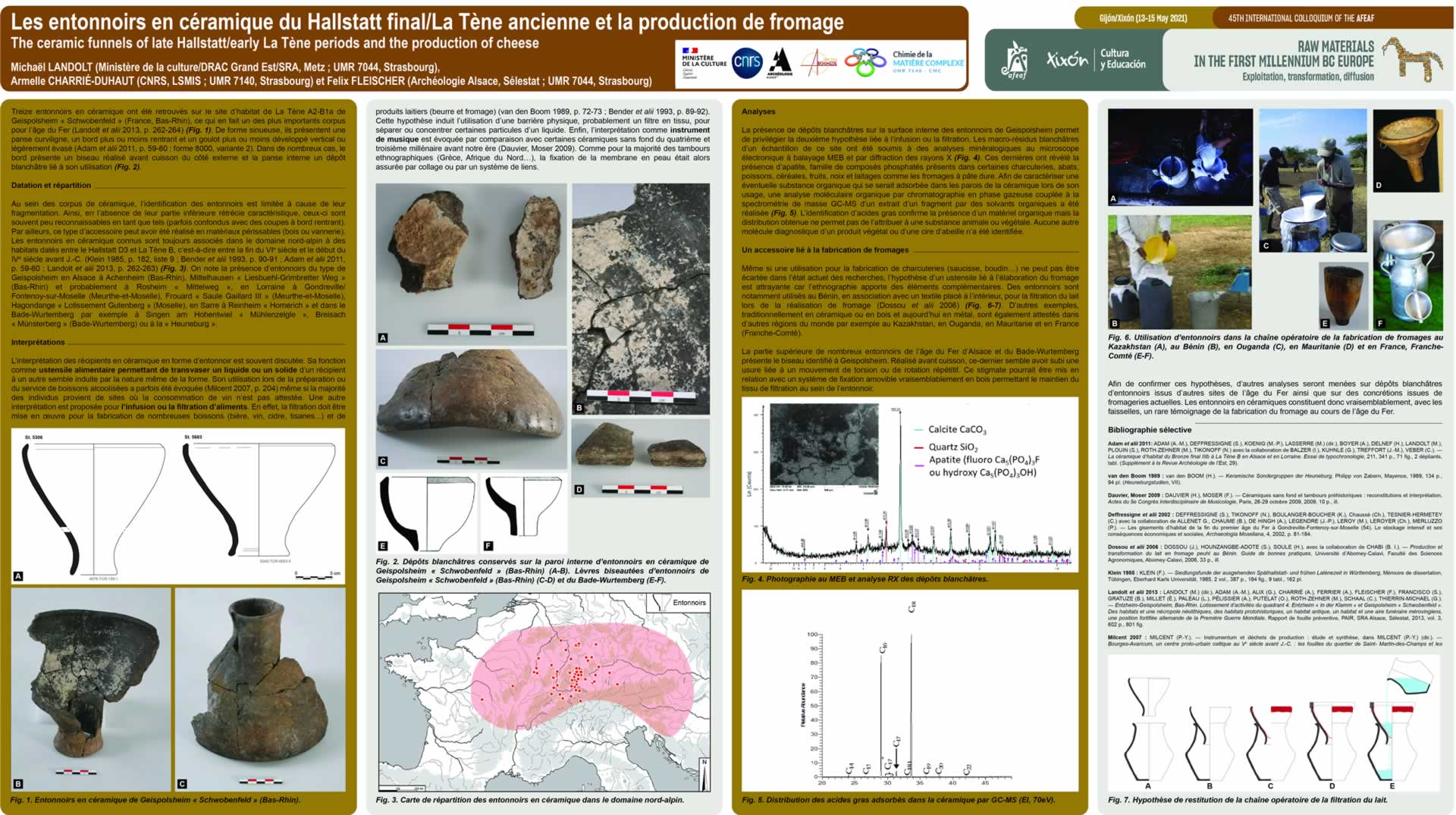Image resolution: width=1456 pixels, height=815 pixels.
Task: Click Fig. 6 photo F of metal milk can
Action: (x=1407, y=274)
